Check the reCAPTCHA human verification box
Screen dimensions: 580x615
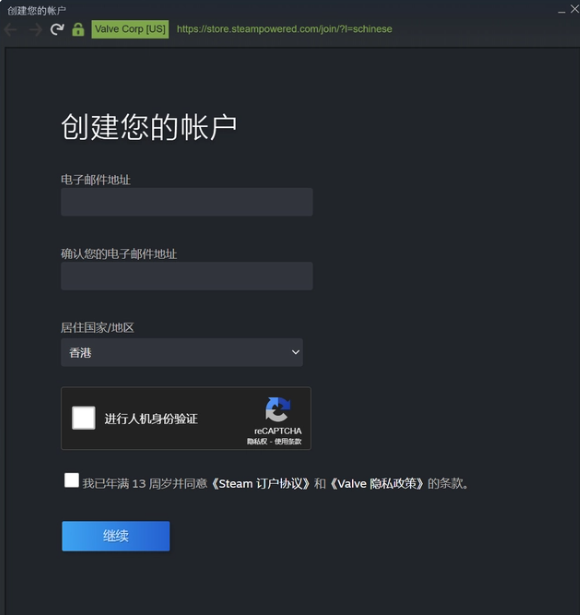(x=84, y=418)
